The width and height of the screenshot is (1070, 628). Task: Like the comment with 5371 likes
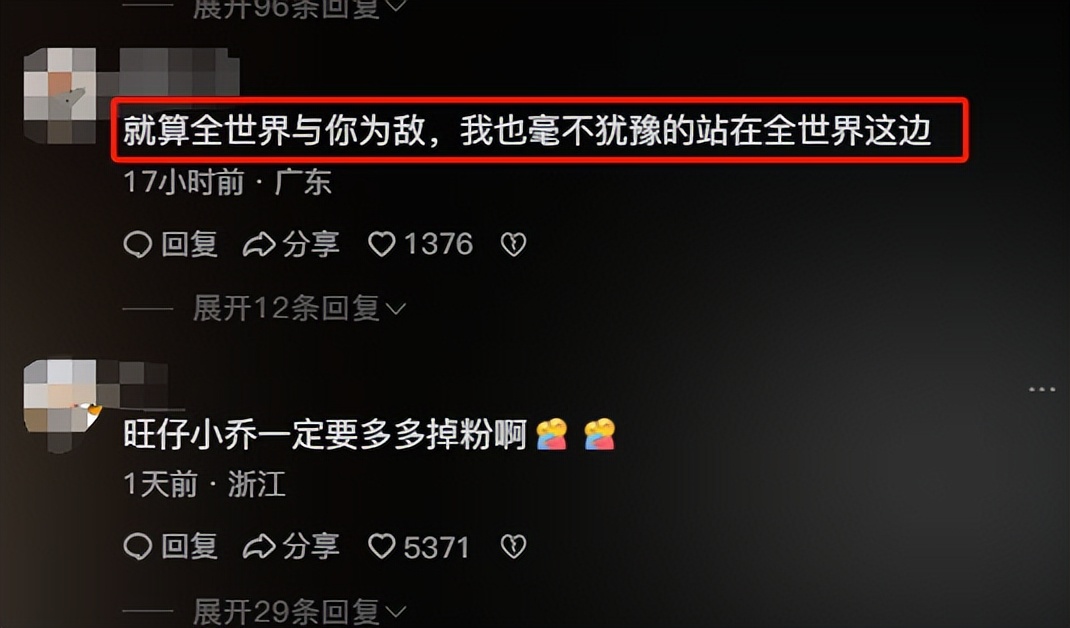point(381,546)
